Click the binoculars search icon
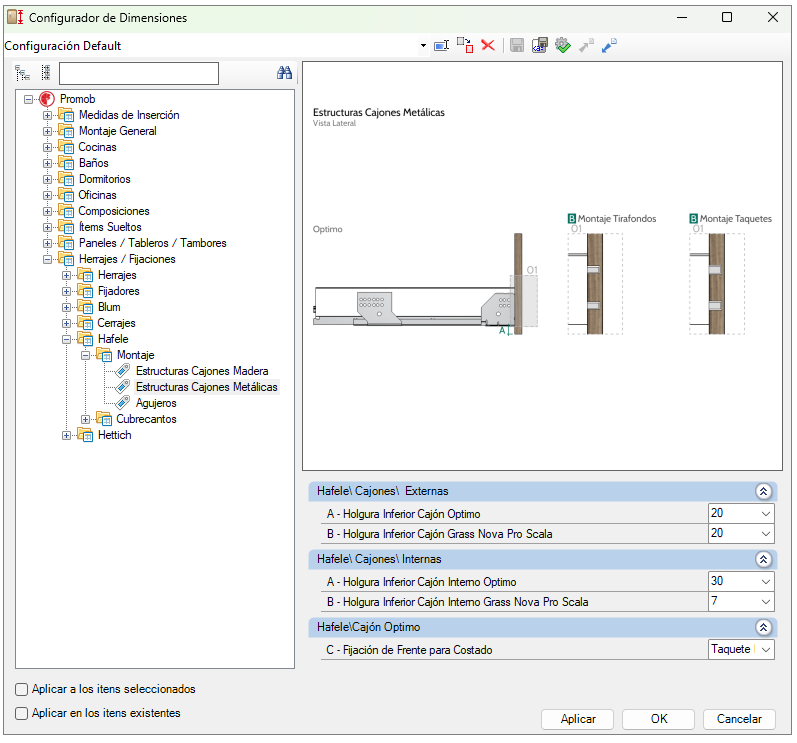This screenshot has width=797, height=743. pos(284,73)
